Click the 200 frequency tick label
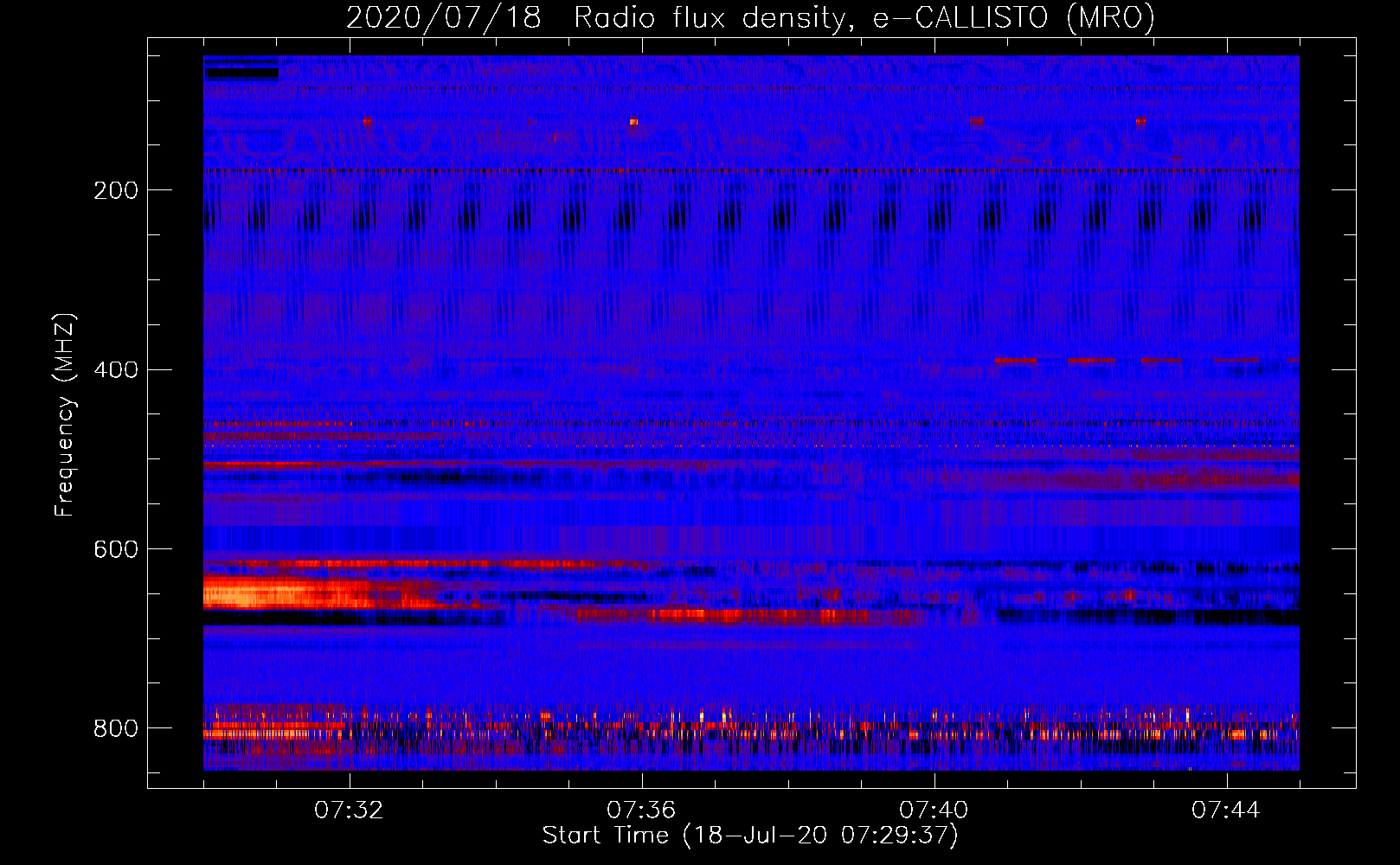This screenshot has width=1400, height=865. click(116, 190)
